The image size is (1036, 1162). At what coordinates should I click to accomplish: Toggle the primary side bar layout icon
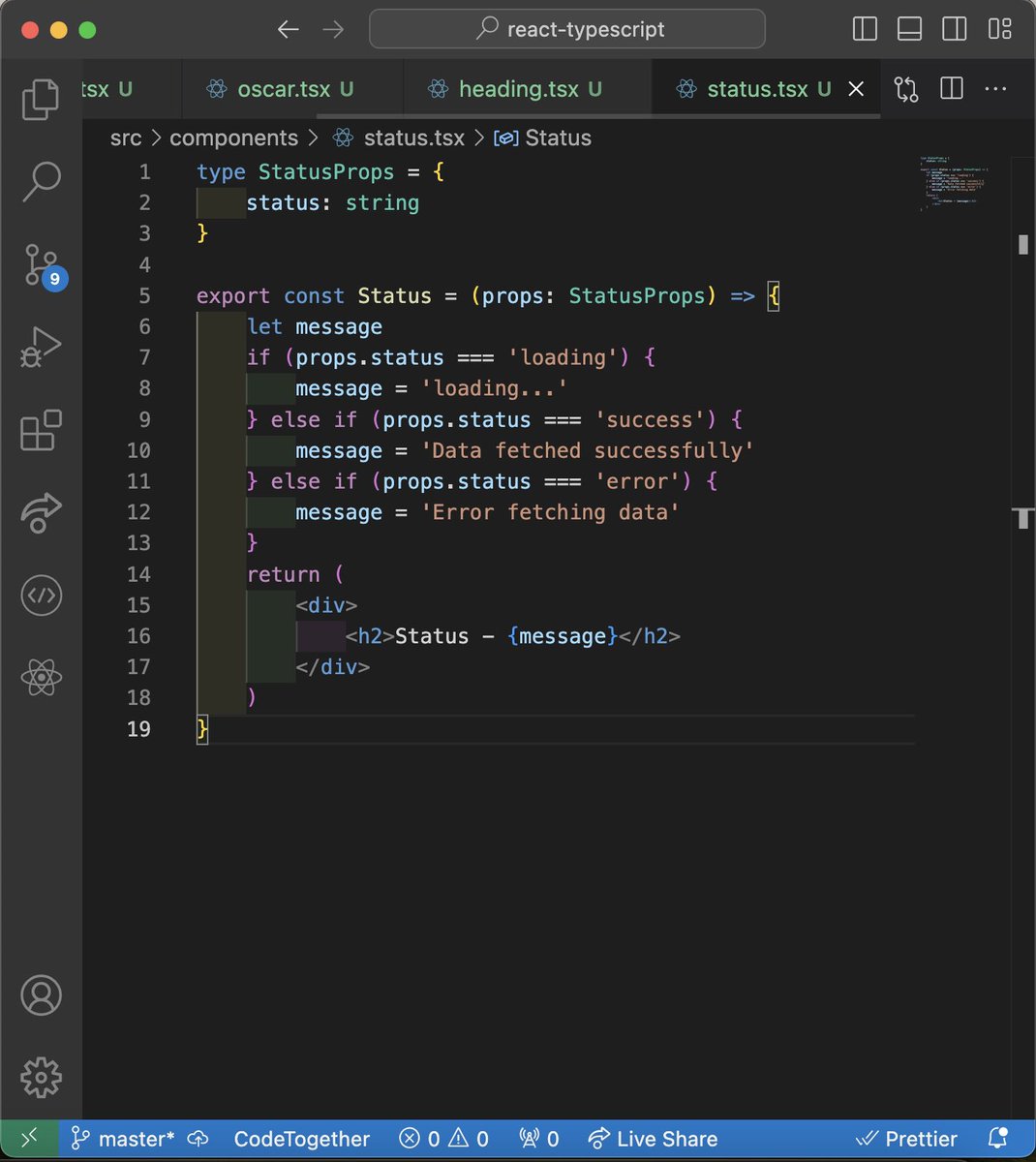(865, 29)
